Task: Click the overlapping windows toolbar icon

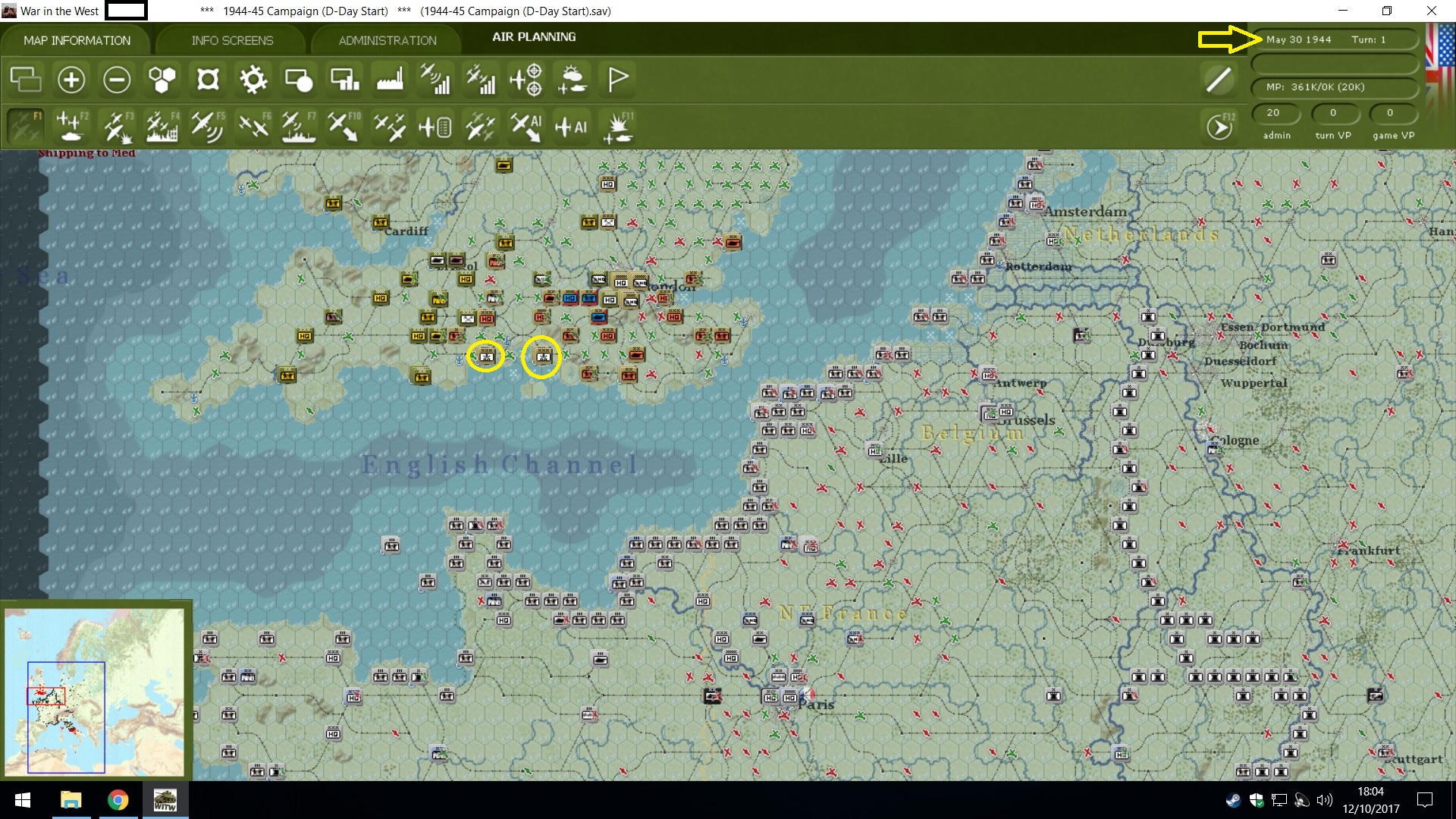Action: click(26, 79)
